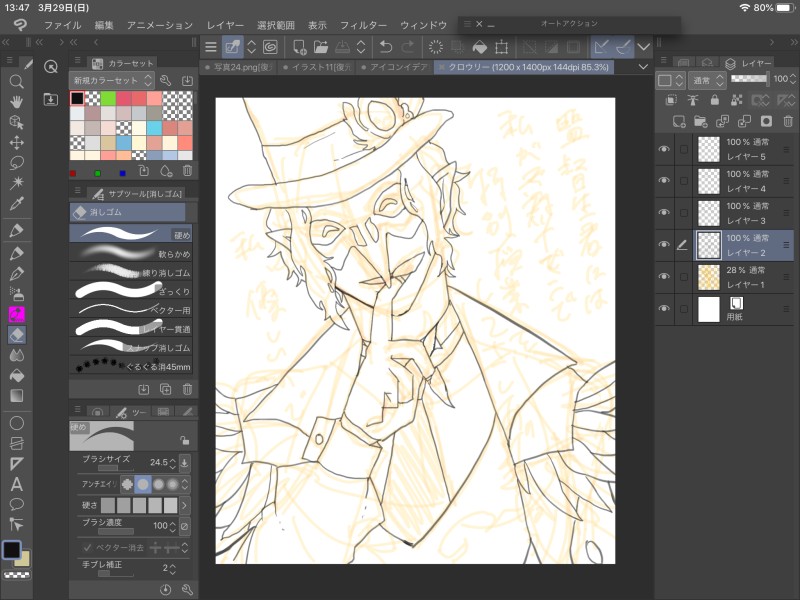This screenshot has width=800, height=600.
Task: Click the Clear selection sparkle icon
Action: [436, 47]
